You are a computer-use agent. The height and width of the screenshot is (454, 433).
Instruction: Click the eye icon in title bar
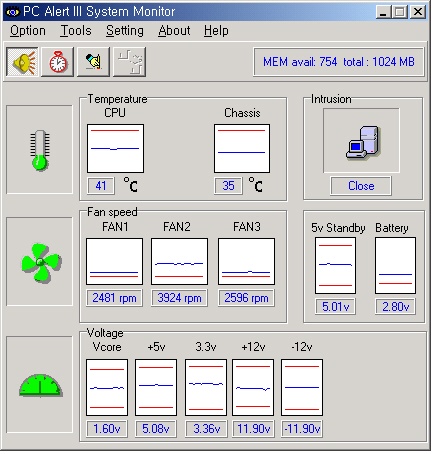coord(13,12)
